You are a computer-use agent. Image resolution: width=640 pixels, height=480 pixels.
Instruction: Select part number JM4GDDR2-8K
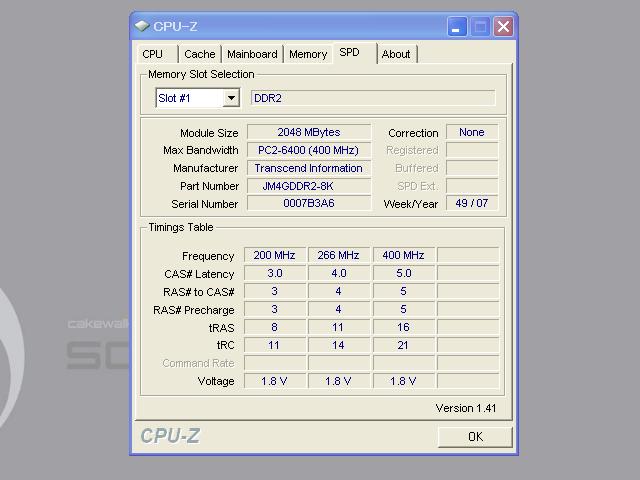click(309, 186)
